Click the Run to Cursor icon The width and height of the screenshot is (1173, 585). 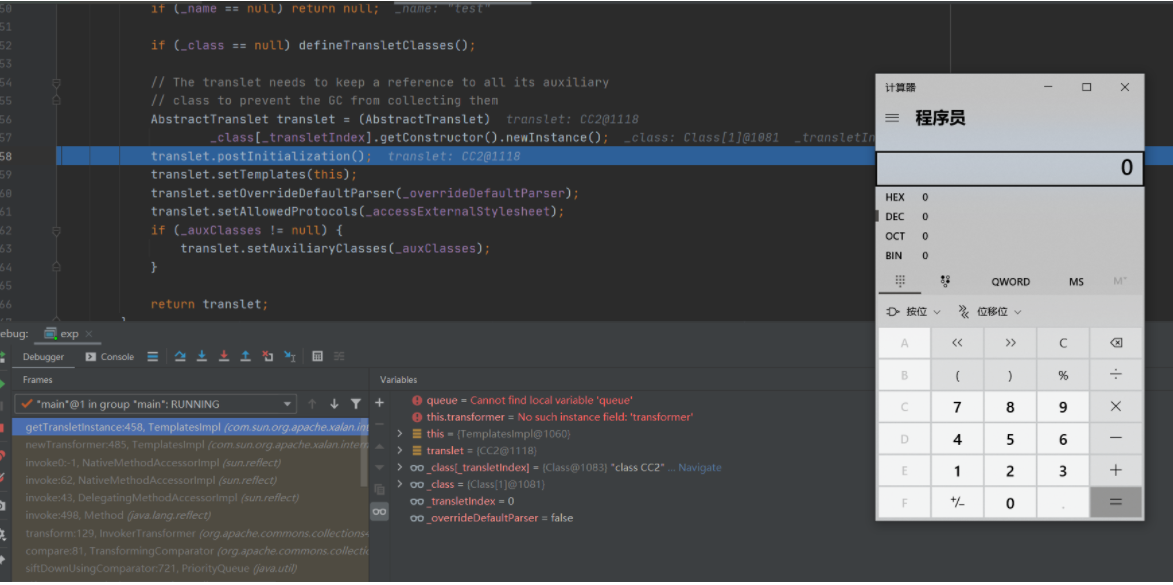coord(290,357)
